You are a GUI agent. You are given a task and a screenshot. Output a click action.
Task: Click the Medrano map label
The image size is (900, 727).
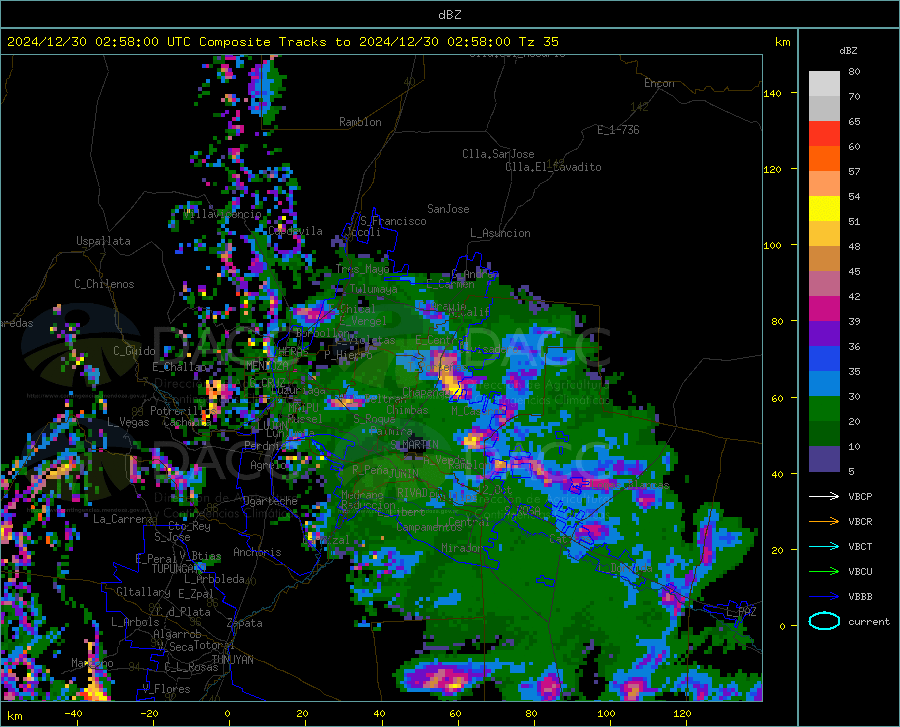pyautogui.click(x=362, y=495)
